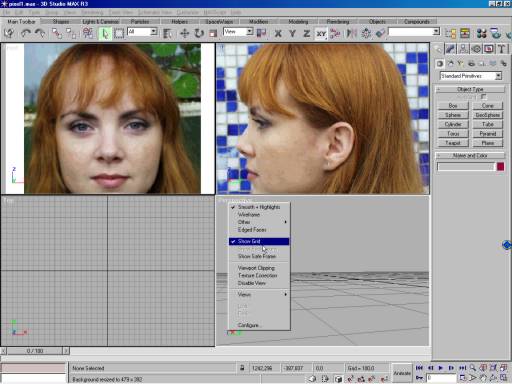Select the Cameras category icon
This screenshot has width=512, height=384.
coord(471,63)
